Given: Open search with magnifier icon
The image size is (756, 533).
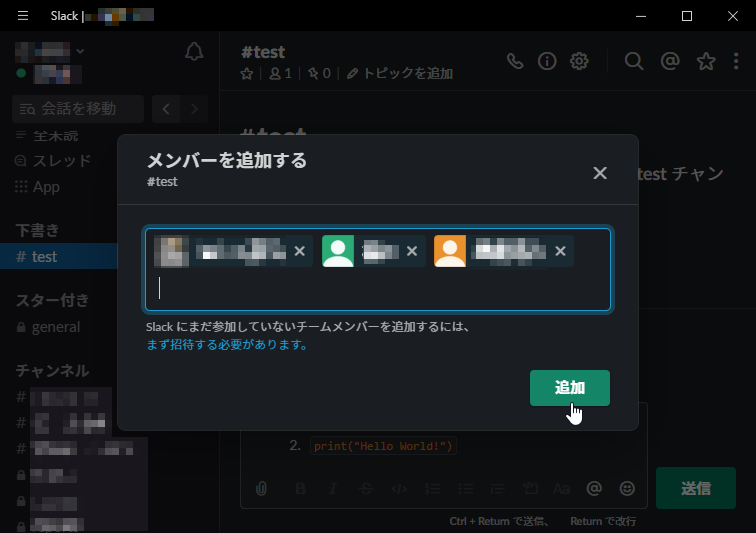Looking at the screenshot, I should [634, 61].
